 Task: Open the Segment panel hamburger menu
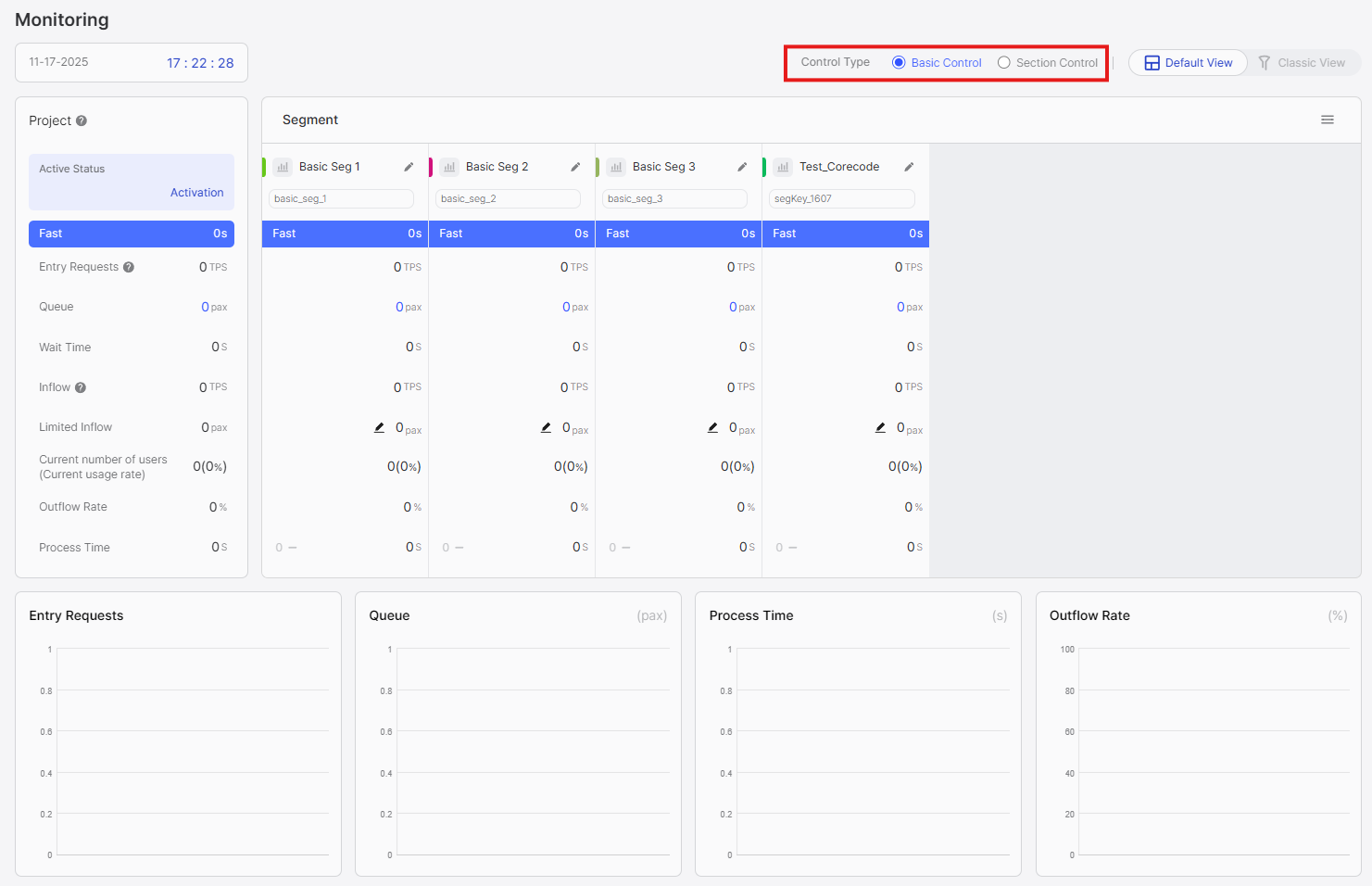coord(1328,120)
